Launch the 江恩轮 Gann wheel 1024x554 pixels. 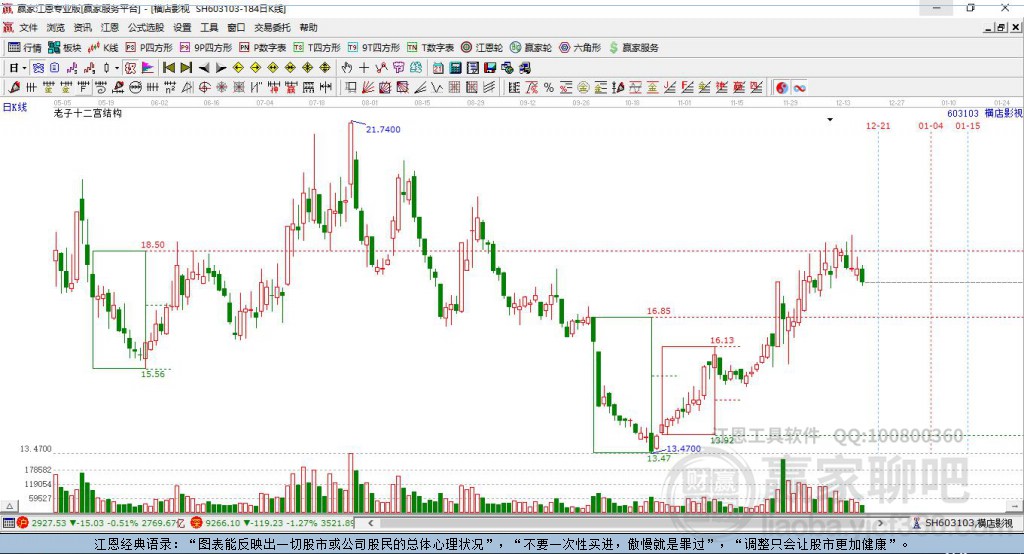pyautogui.click(x=482, y=48)
